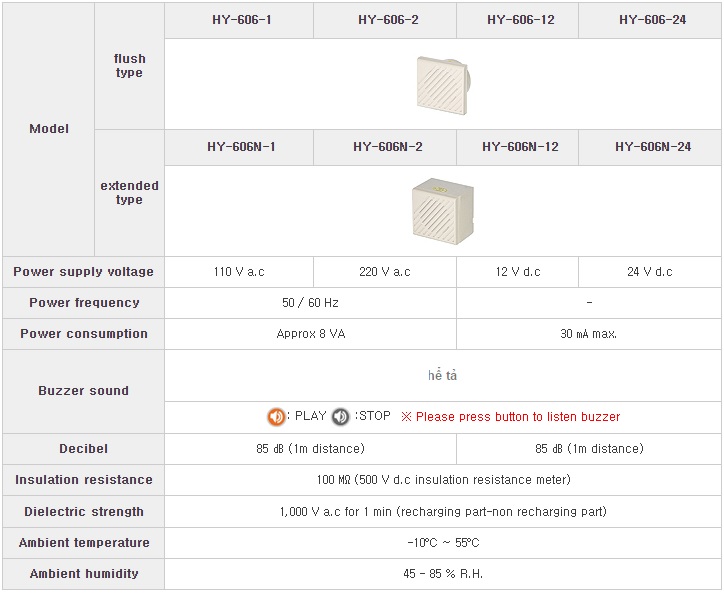724x593 pixels.
Task: Click the 'Insulation resistance' row label
Action: [84, 480]
